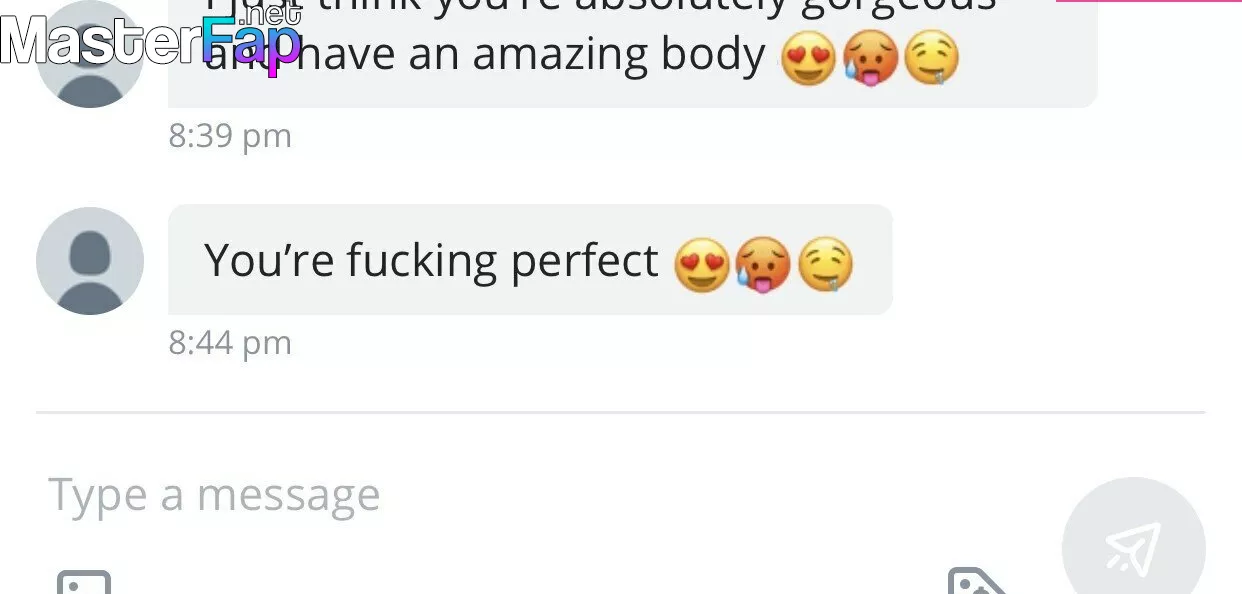
Task: Focus the Type a message field
Action: click(500, 495)
